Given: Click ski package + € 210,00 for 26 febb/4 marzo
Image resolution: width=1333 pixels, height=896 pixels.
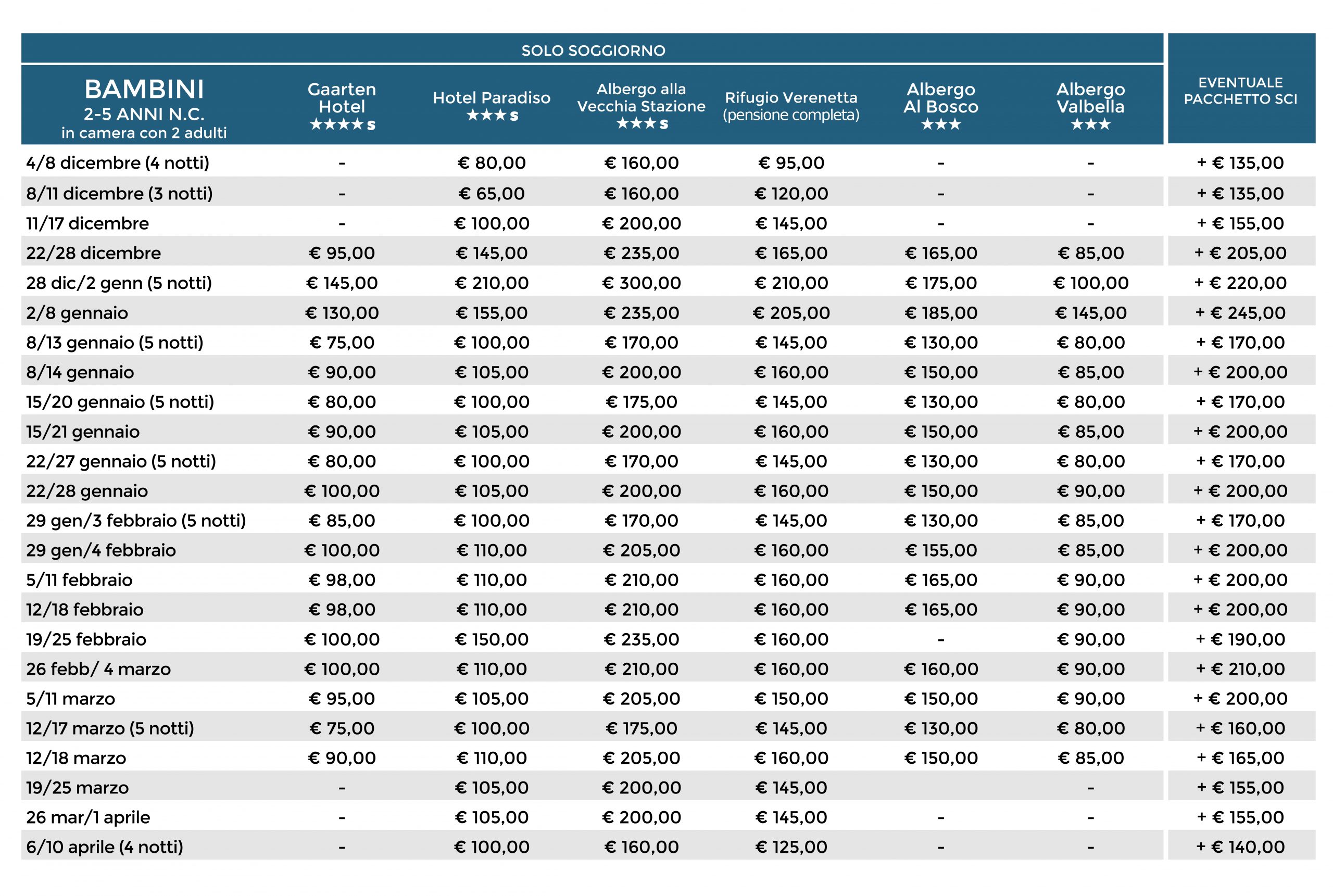Looking at the screenshot, I should click(x=1240, y=670).
